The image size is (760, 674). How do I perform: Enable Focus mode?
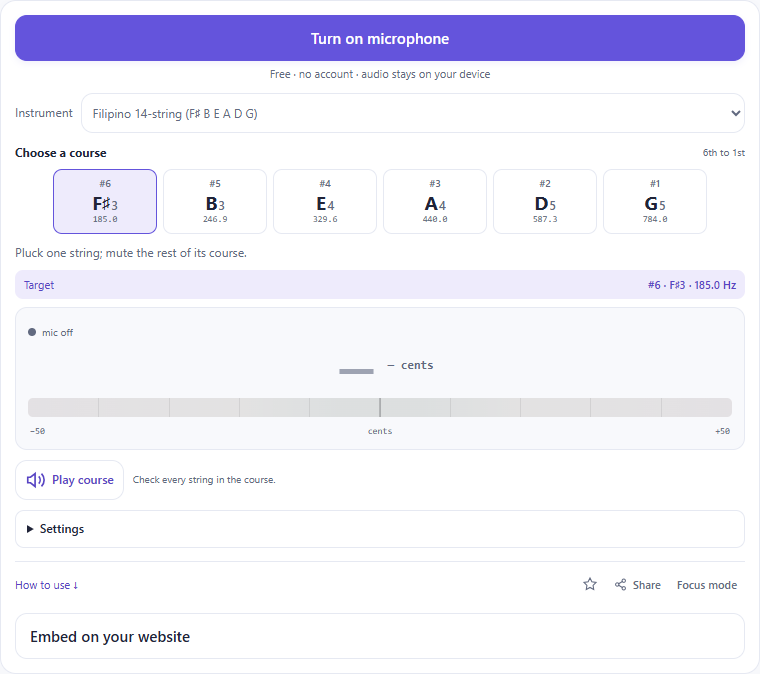coord(707,585)
